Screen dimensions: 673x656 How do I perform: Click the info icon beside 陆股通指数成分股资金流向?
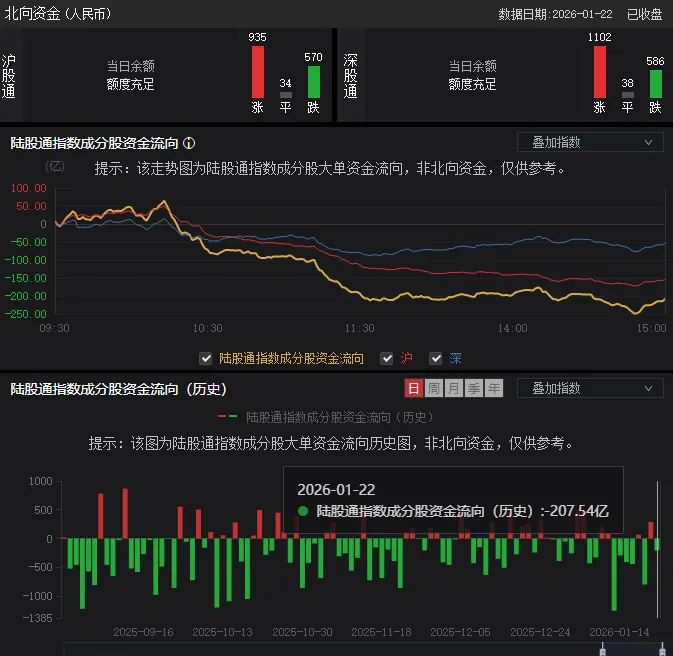point(189,143)
